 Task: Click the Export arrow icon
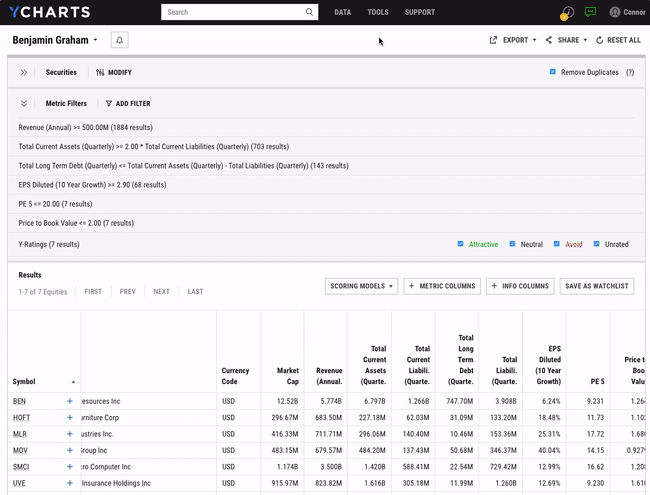coord(493,40)
